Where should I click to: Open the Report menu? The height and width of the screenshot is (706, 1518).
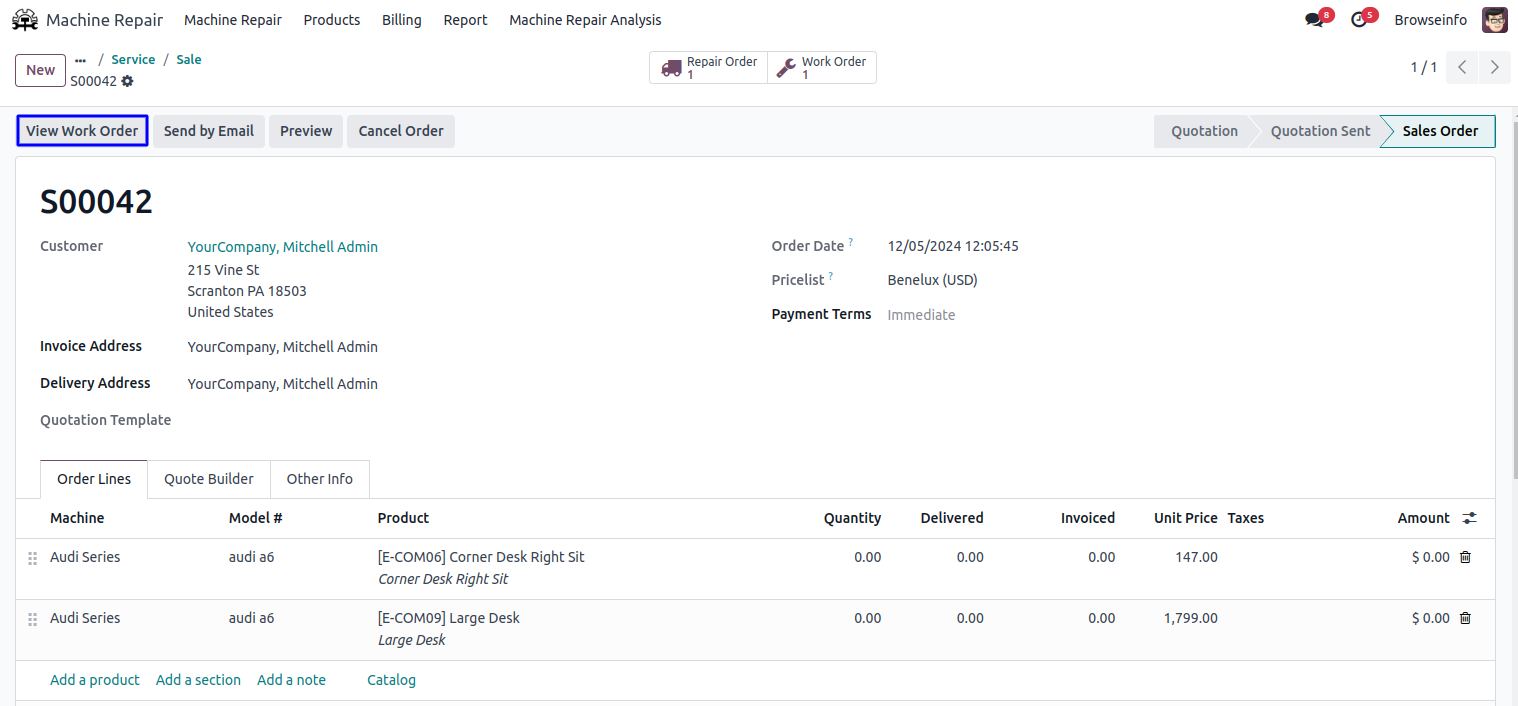tap(465, 20)
